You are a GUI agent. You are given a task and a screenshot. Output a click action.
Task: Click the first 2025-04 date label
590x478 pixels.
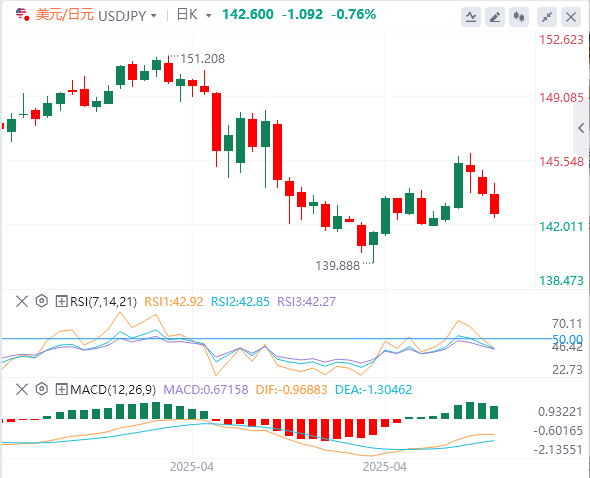(x=192, y=467)
